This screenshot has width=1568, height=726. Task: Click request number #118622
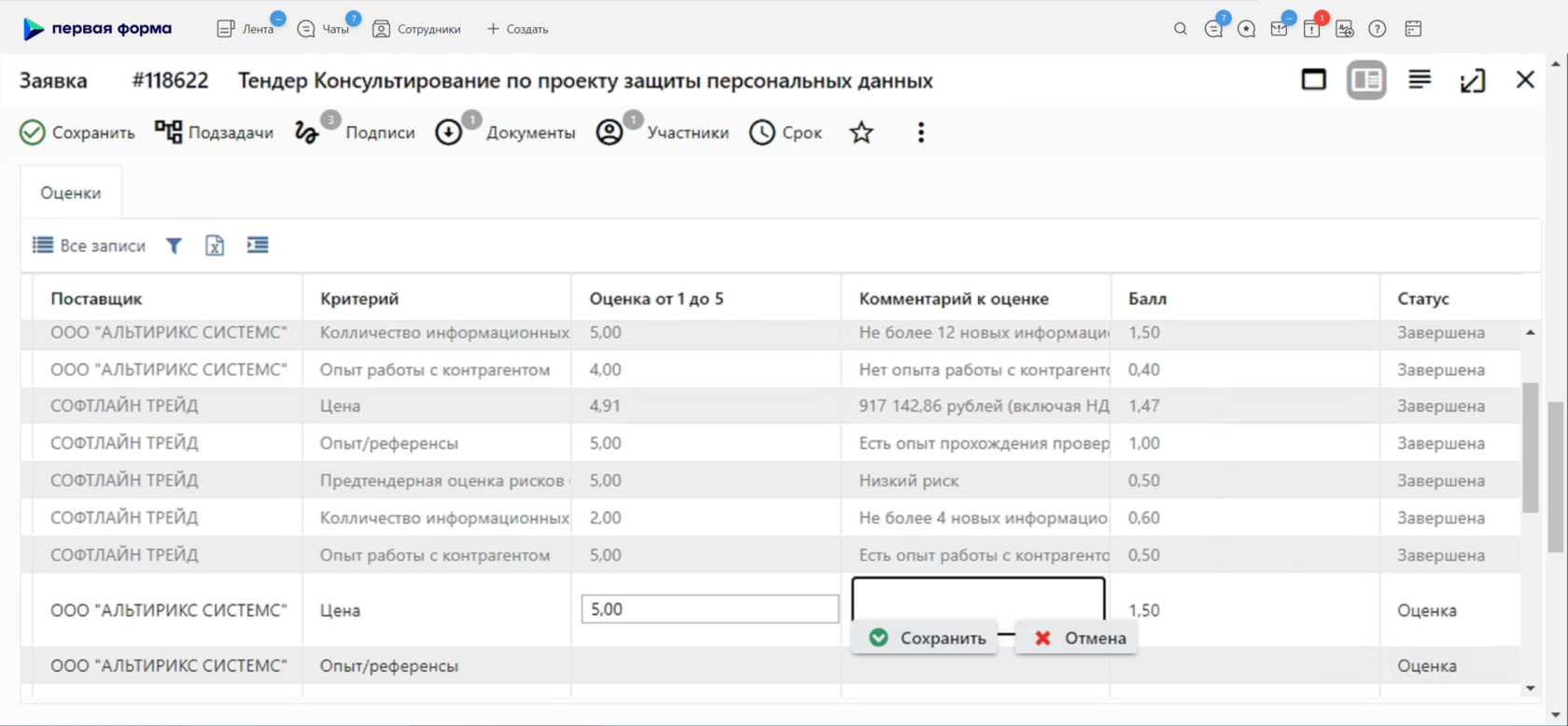click(x=170, y=80)
